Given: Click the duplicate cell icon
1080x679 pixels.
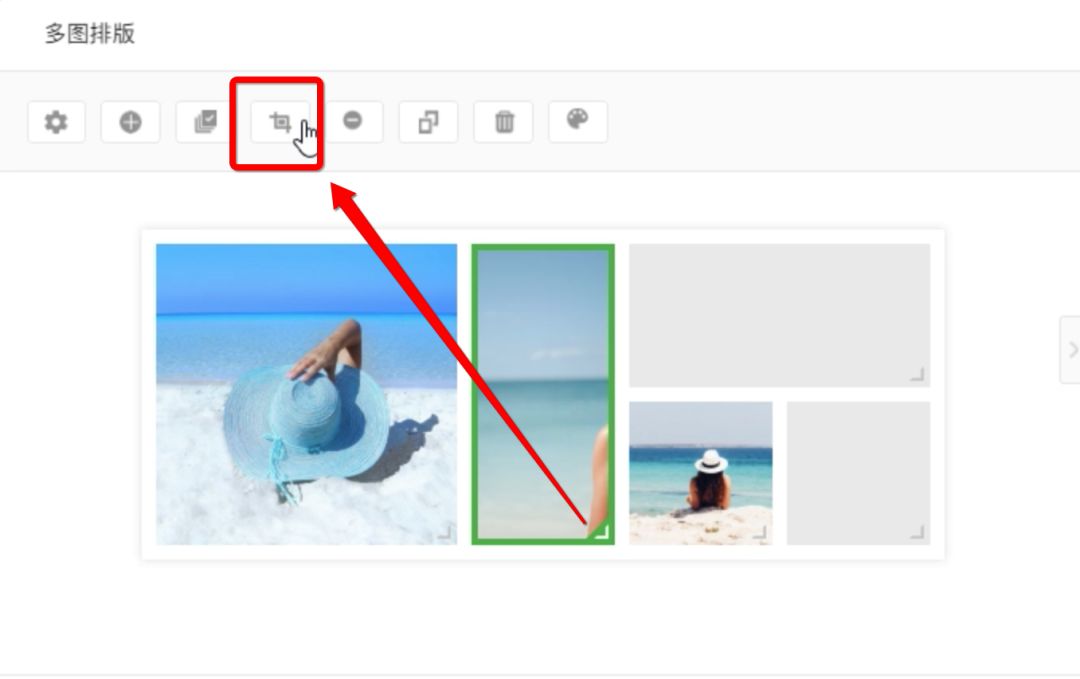Looking at the screenshot, I should coord(428,122).
